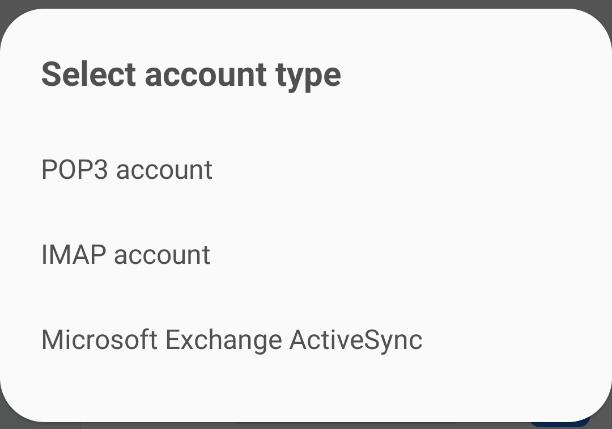Pick the last account type entry
The width and height of the screenshot is (612, 429).
[x=232, y=340]
